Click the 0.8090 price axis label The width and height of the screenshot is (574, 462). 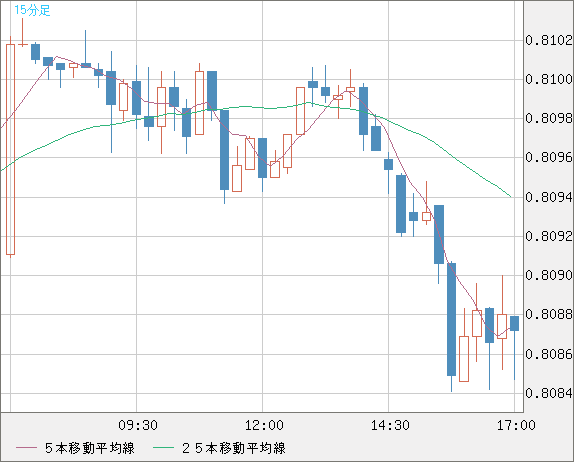point(549,275)
